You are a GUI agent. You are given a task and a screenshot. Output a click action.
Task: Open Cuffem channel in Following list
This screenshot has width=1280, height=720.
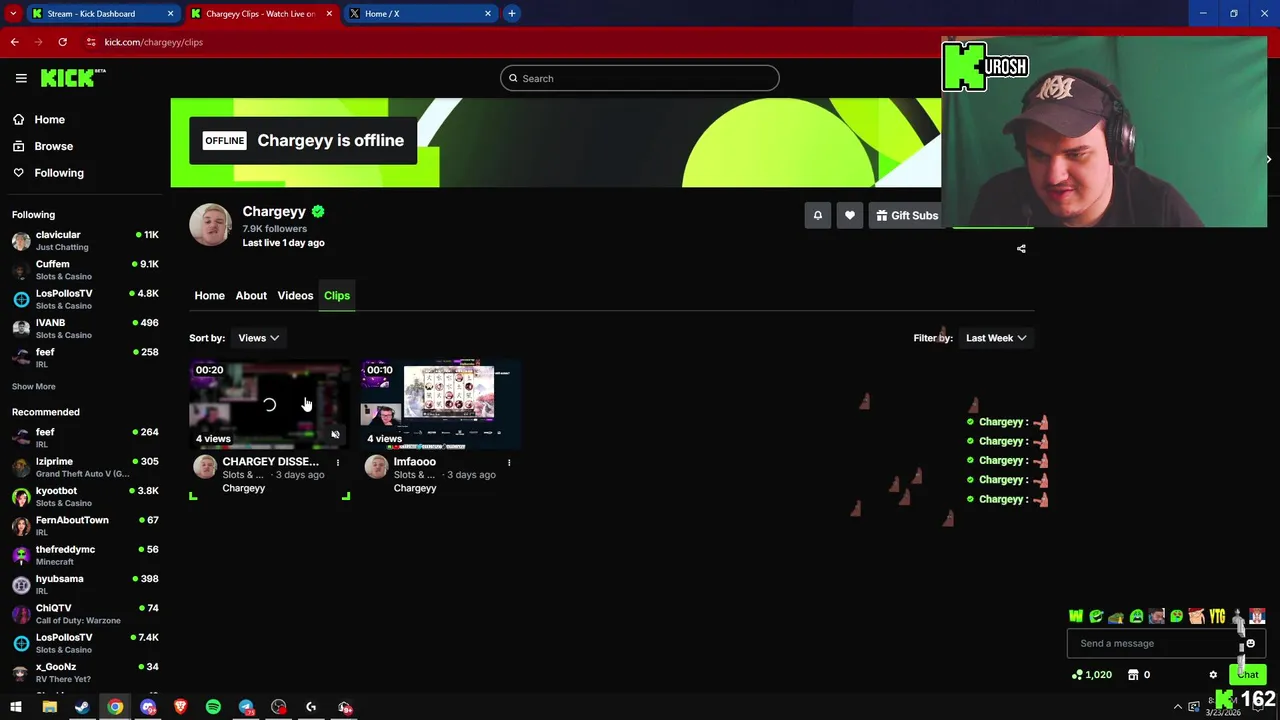tap(85, 270)
